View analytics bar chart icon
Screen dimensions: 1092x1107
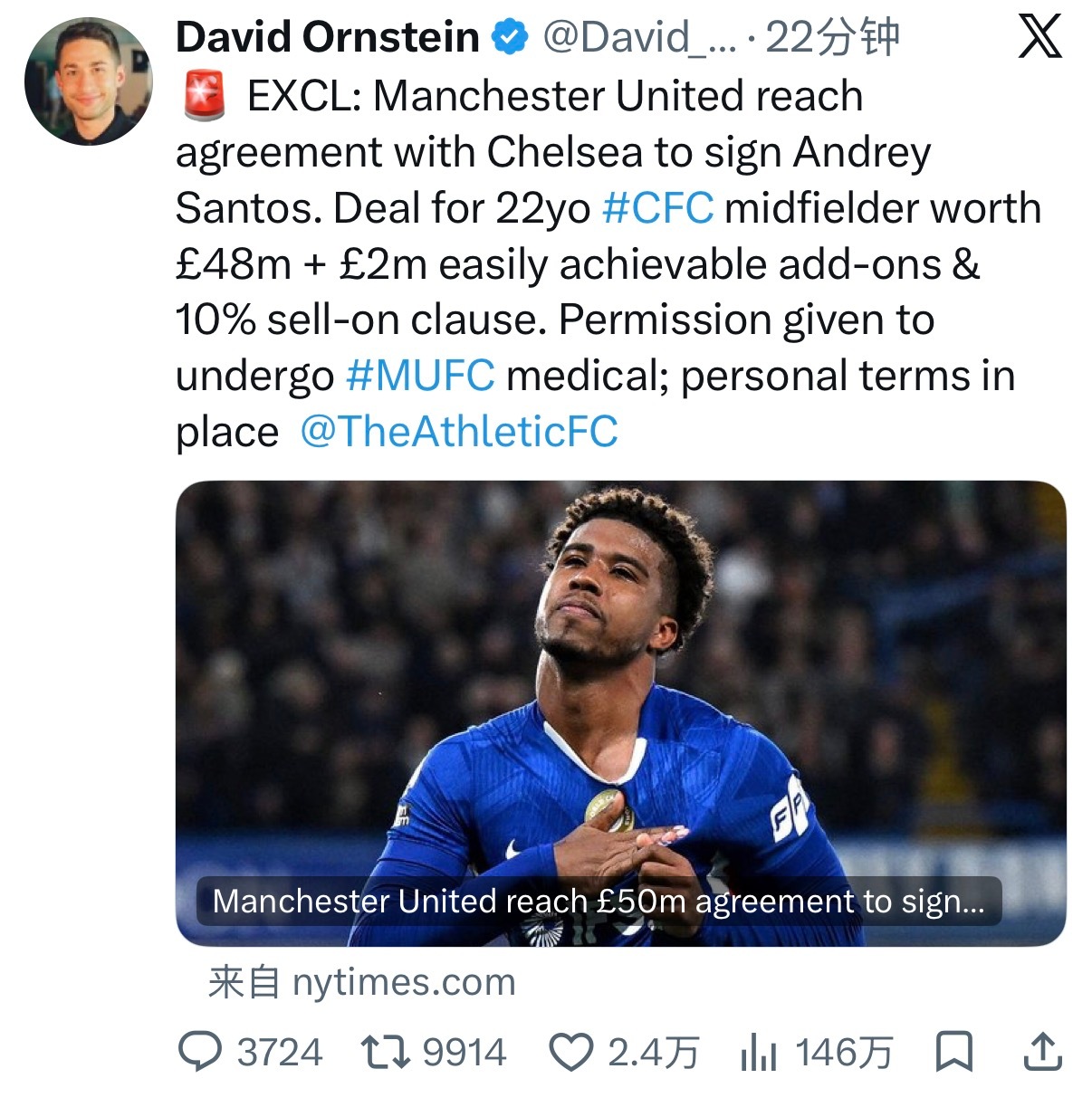(759, 1053)
